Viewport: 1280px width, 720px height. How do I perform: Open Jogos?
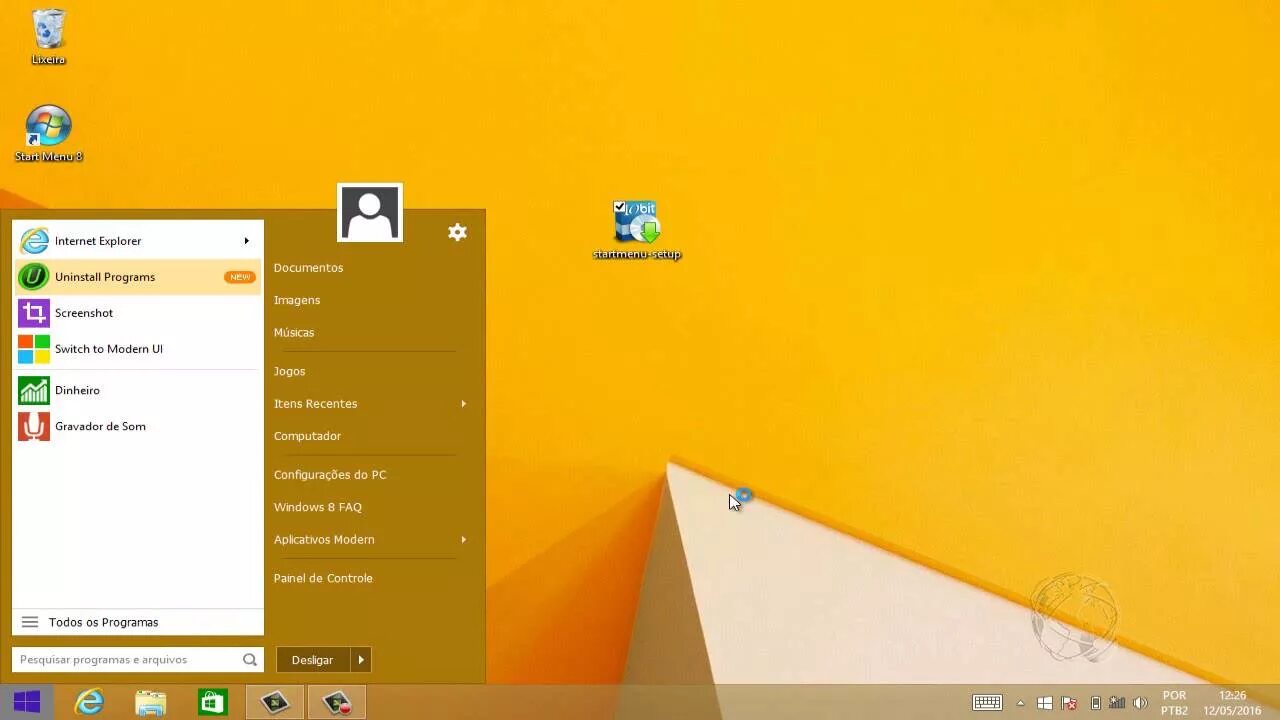click(289, 371)
